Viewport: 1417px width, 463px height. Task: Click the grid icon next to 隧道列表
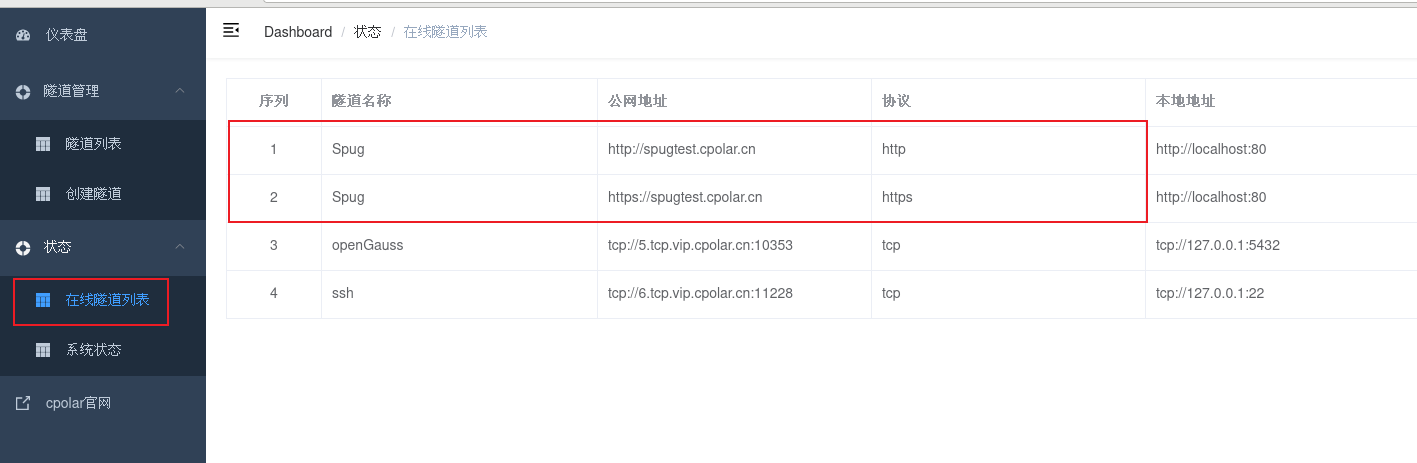click(x=43, y=144)
